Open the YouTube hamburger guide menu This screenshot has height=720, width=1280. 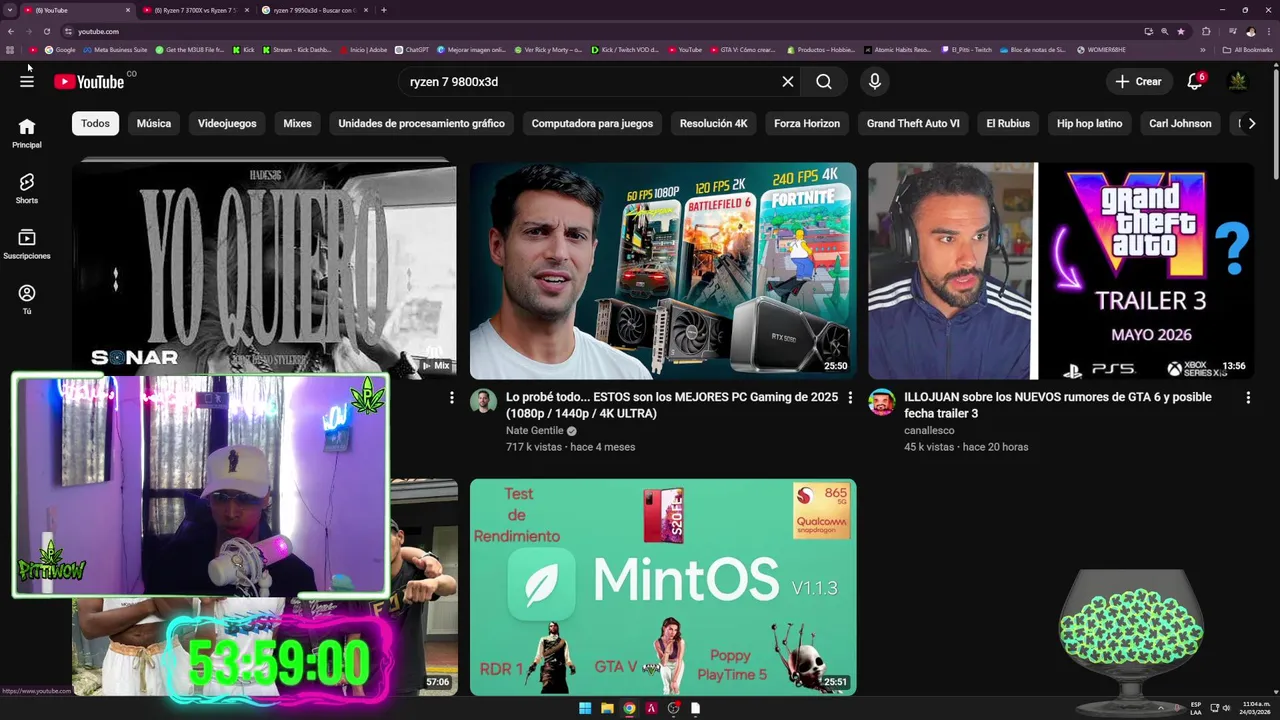[27, 81]
